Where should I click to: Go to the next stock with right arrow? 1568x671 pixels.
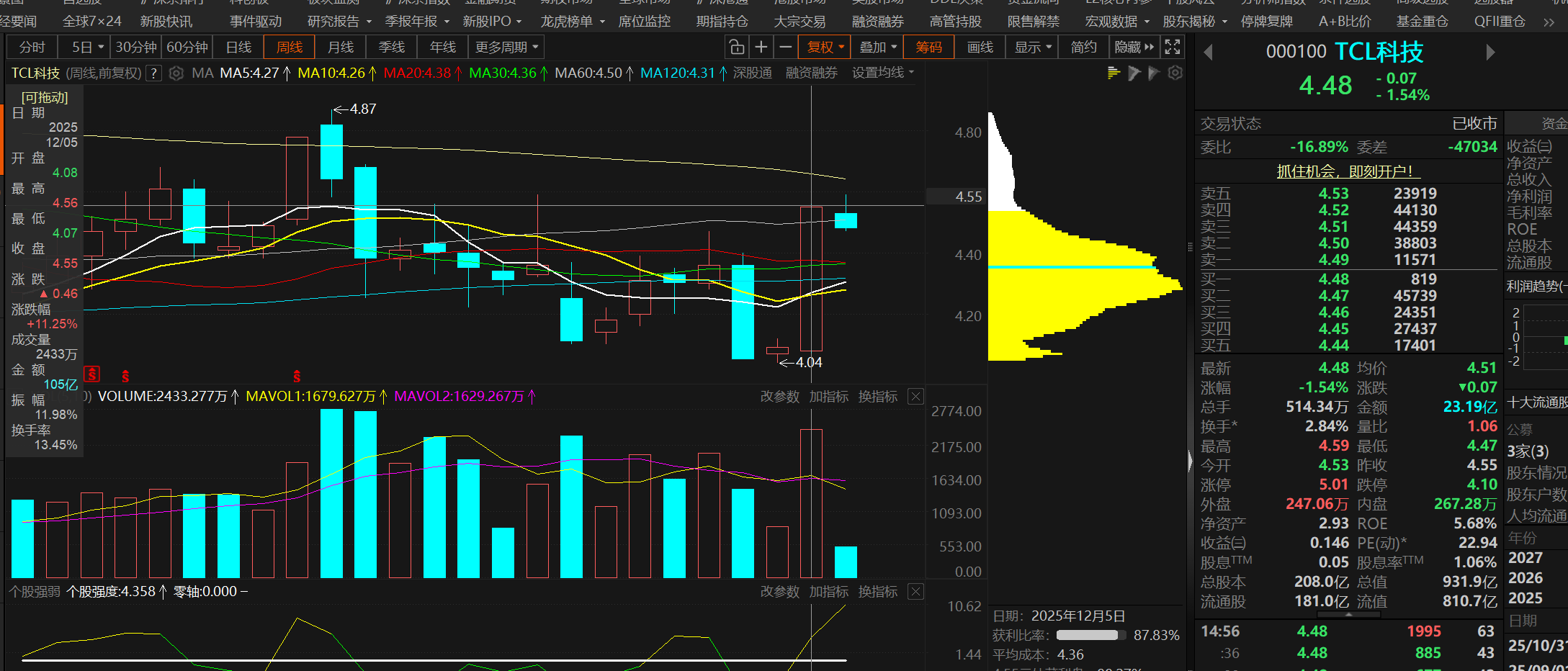[x=1490, y=53]
